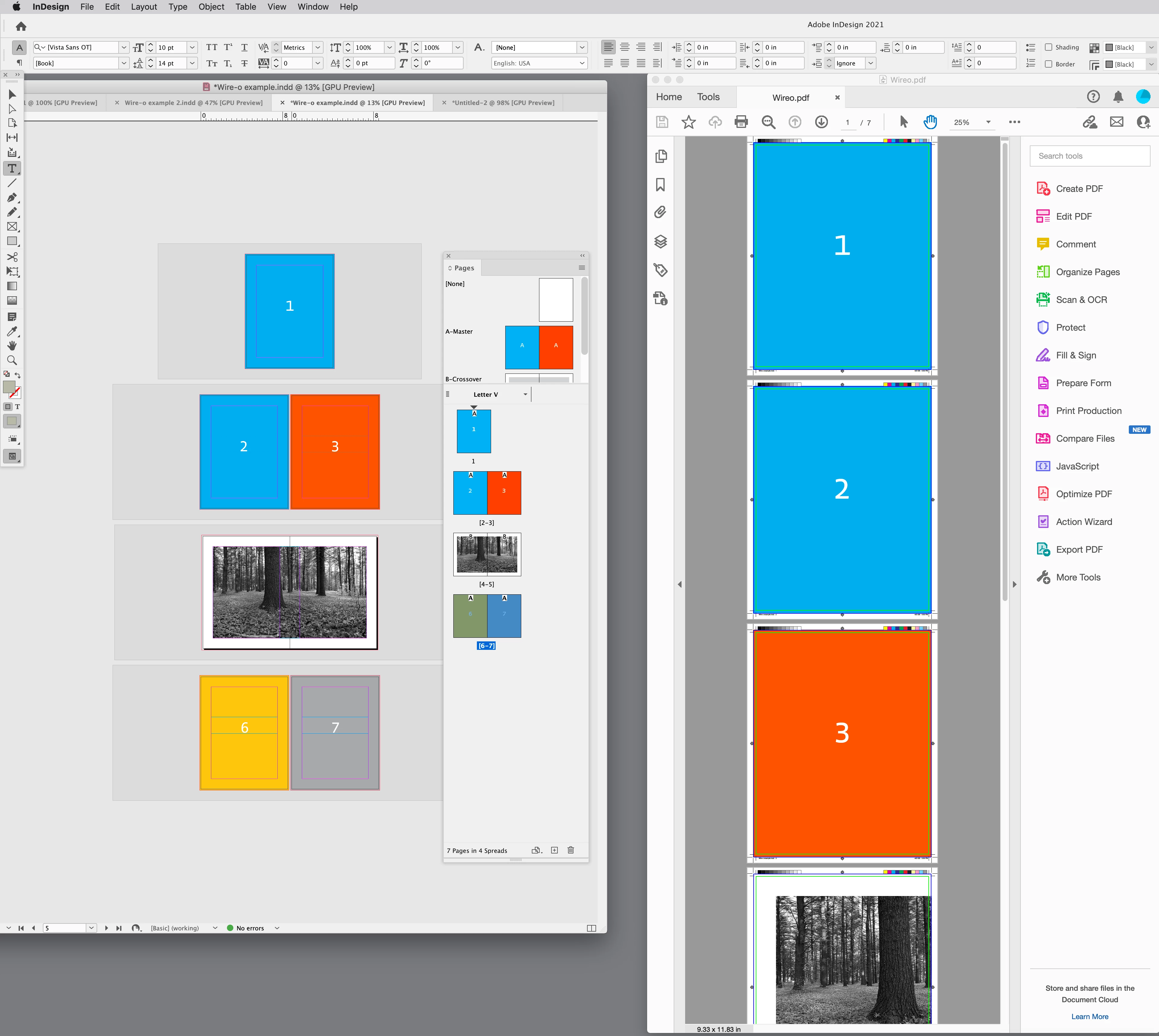Image resolution: width=1159 pixels, height=1036 pixels.
Task: Select the Pen tool in InDesign toolbox
Action: coord(12,198)
